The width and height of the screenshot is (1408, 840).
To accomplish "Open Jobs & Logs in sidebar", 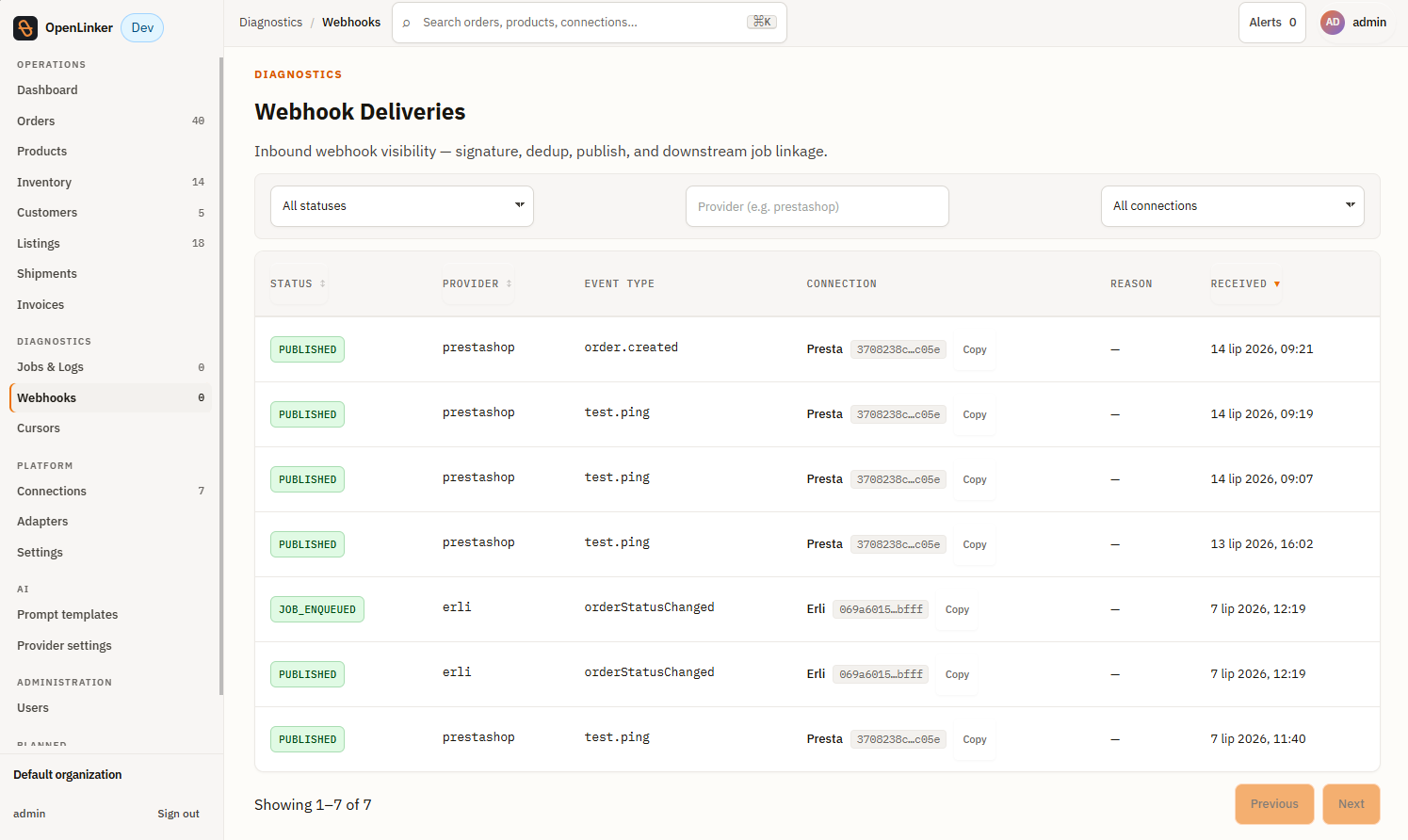I will pyautogui.click(x=111, y=367).
